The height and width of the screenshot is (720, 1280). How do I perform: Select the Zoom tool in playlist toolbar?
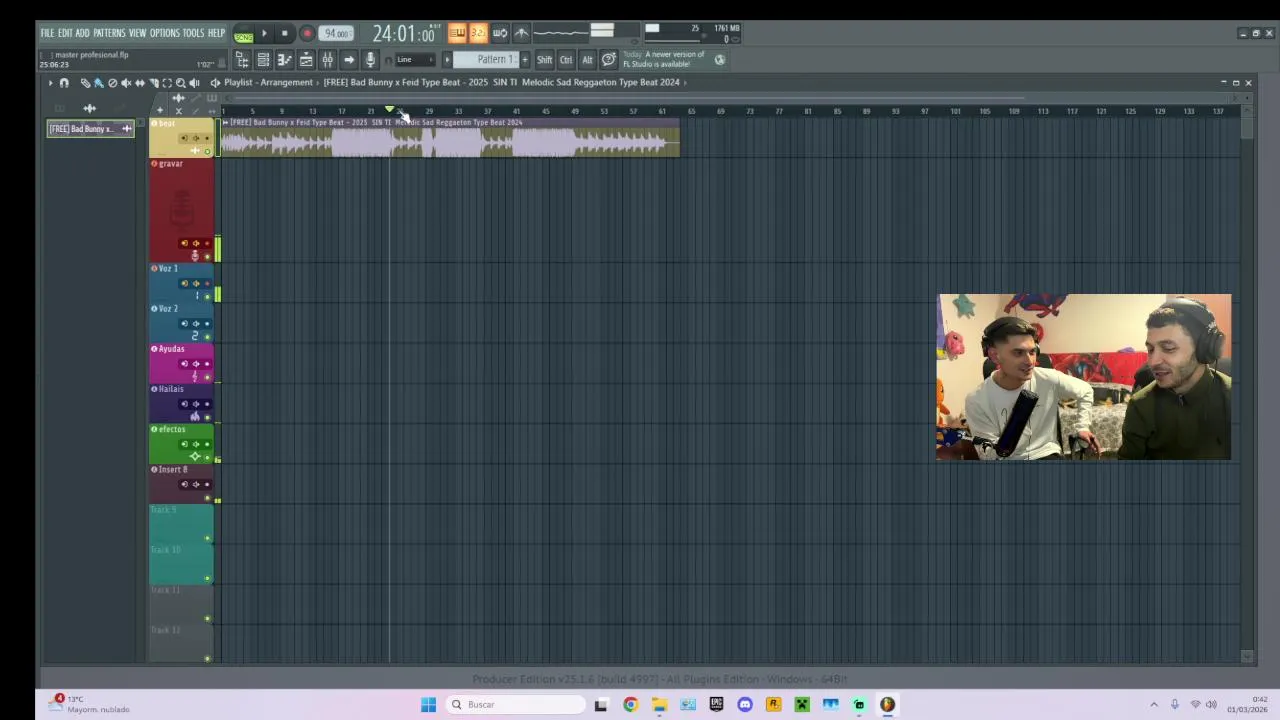180,83
